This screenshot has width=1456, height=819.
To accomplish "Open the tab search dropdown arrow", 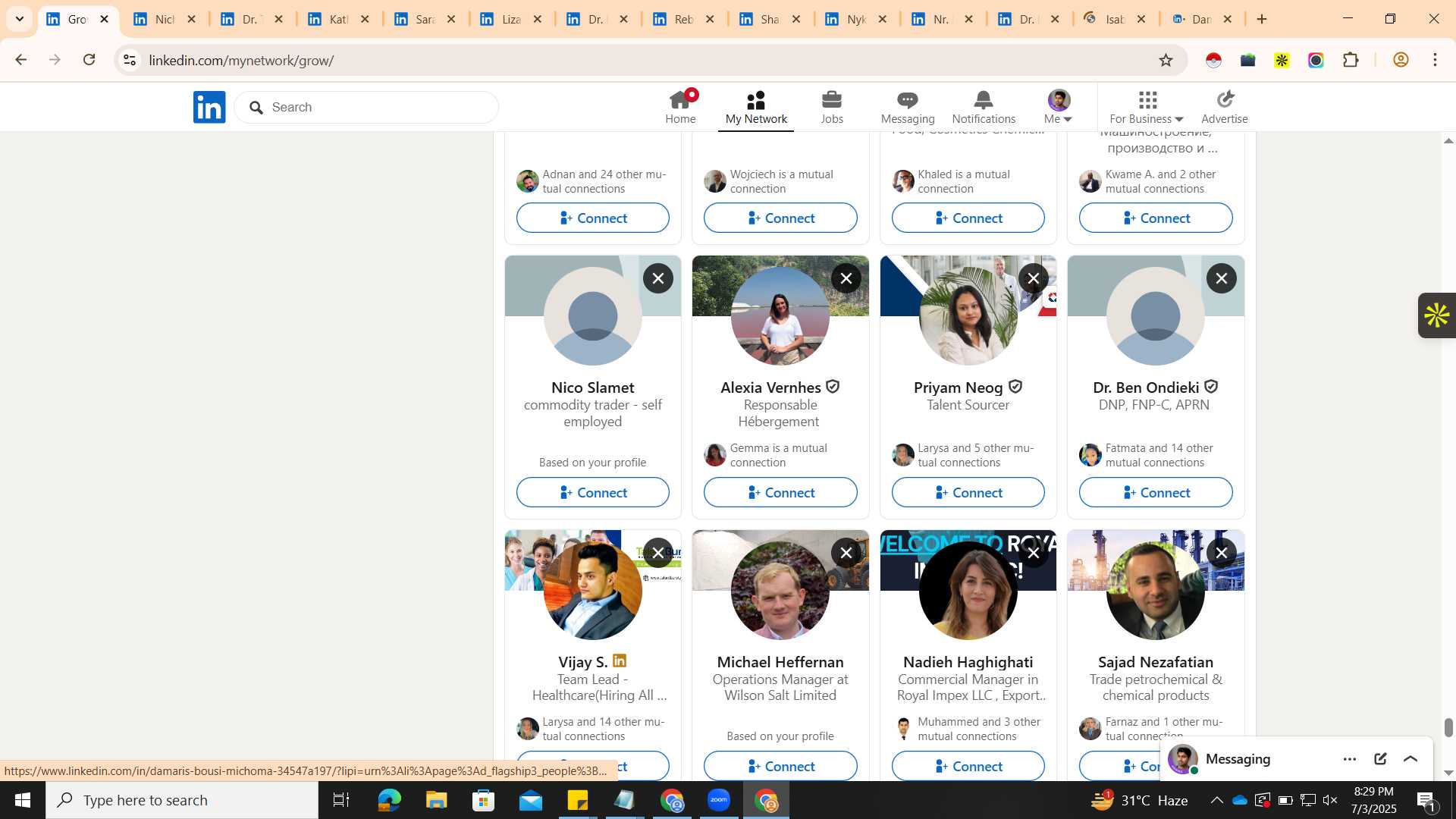I will pos(20,19).
